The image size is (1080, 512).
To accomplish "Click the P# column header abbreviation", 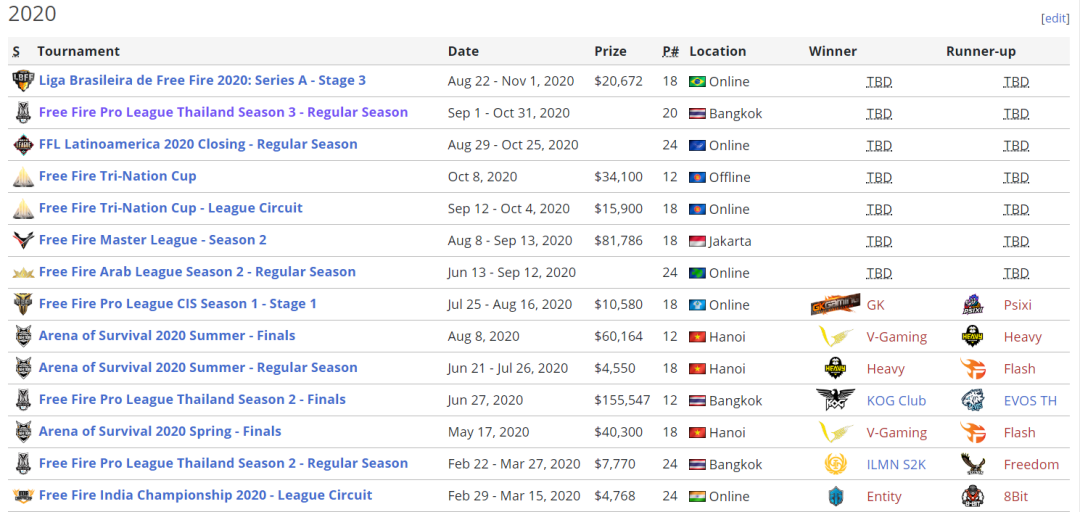I will (x=670, y=51).
